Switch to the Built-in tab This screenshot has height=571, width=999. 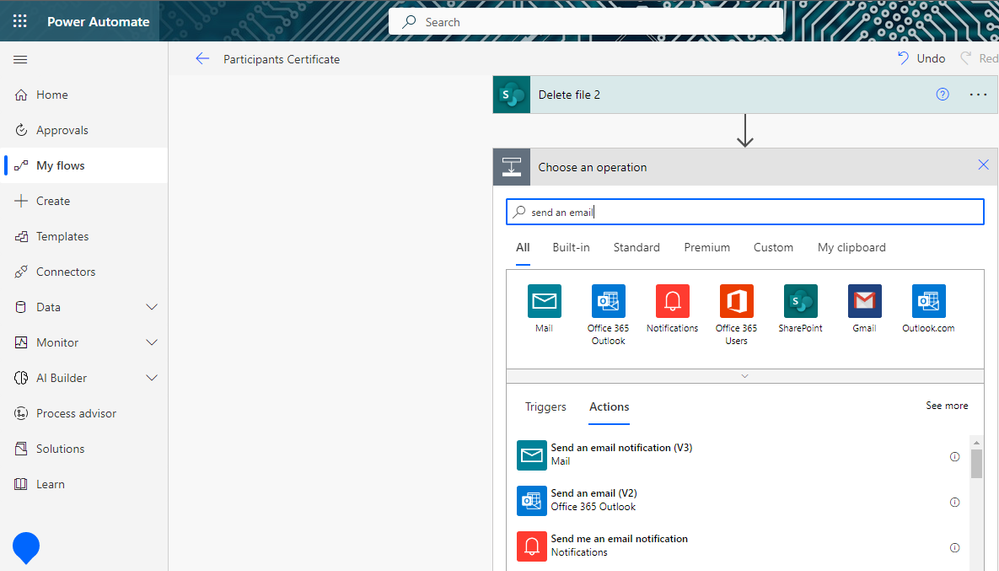pyautogui.click(x=571, y=247)
